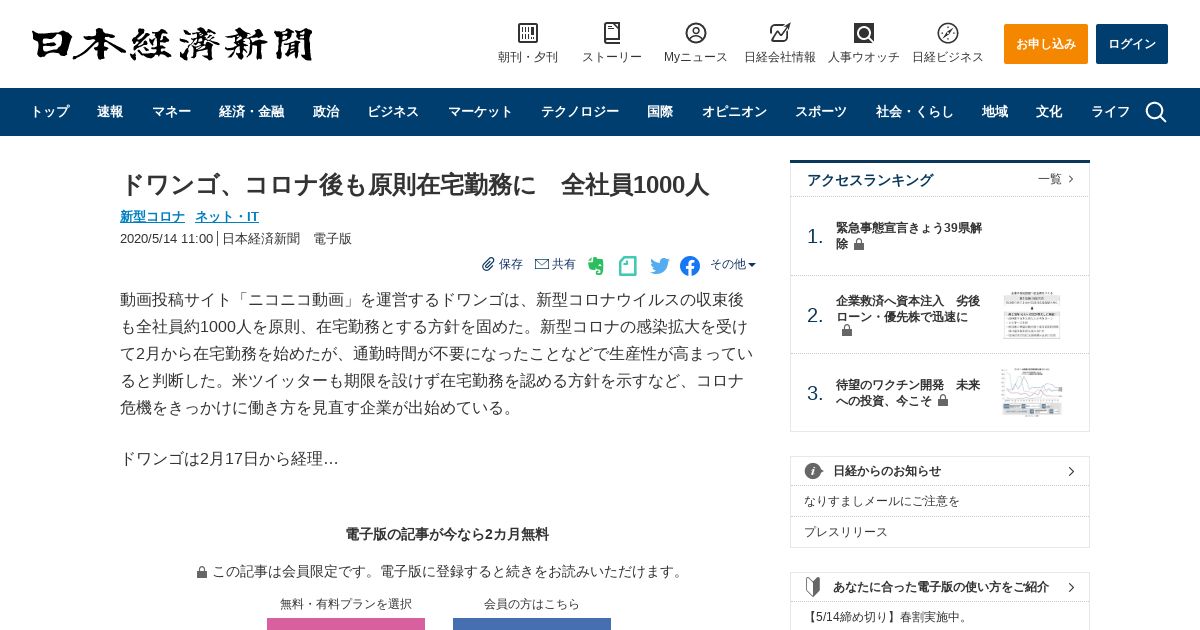
Task: Open the スポーツ navigation tab
Action: tap(821, 112)
